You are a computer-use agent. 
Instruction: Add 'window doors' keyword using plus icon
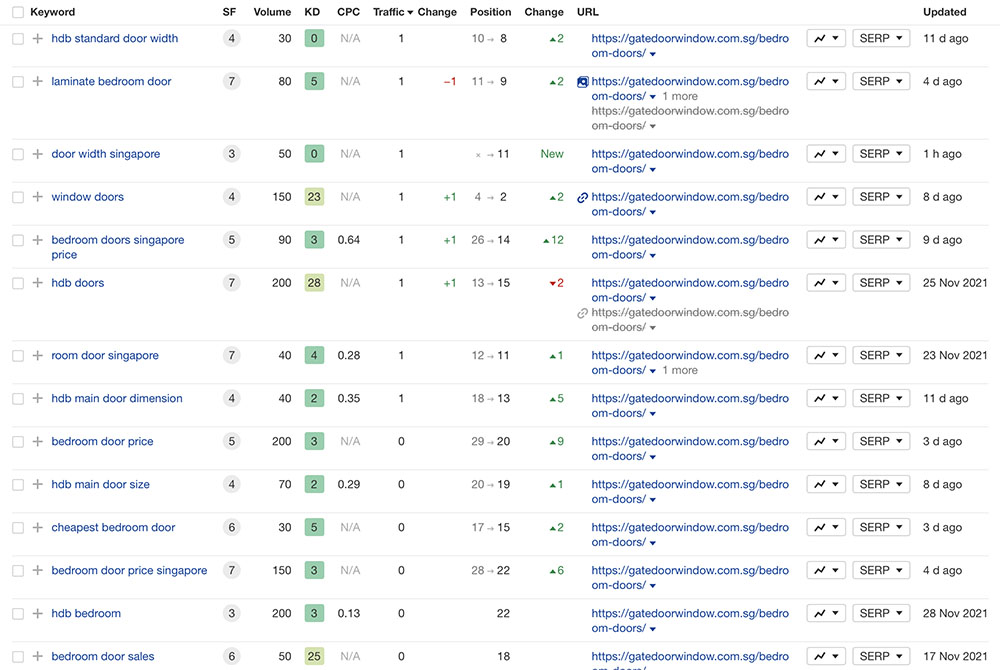37,198
